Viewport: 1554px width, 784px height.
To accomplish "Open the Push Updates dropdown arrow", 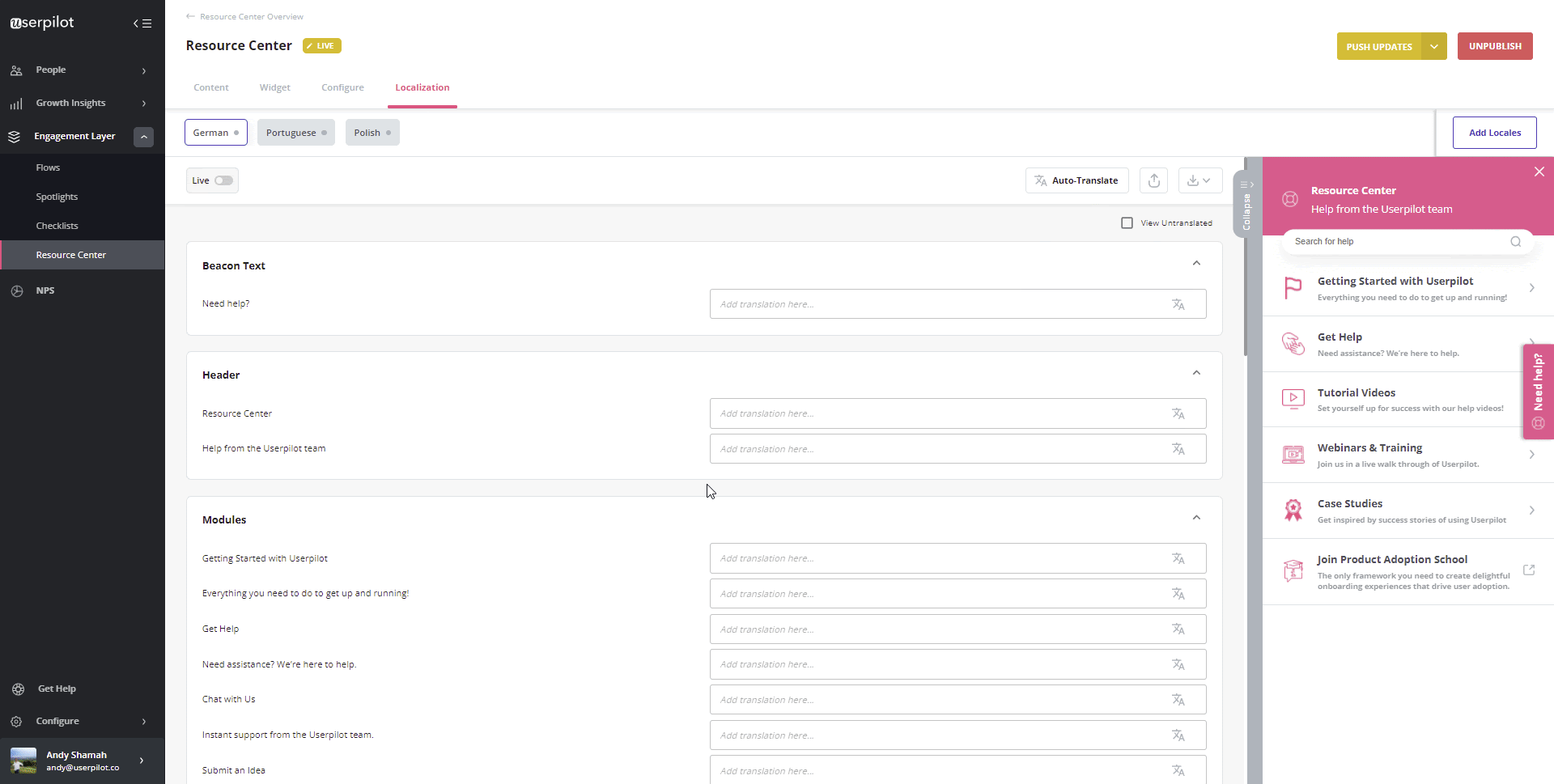I will point(1434,46).
